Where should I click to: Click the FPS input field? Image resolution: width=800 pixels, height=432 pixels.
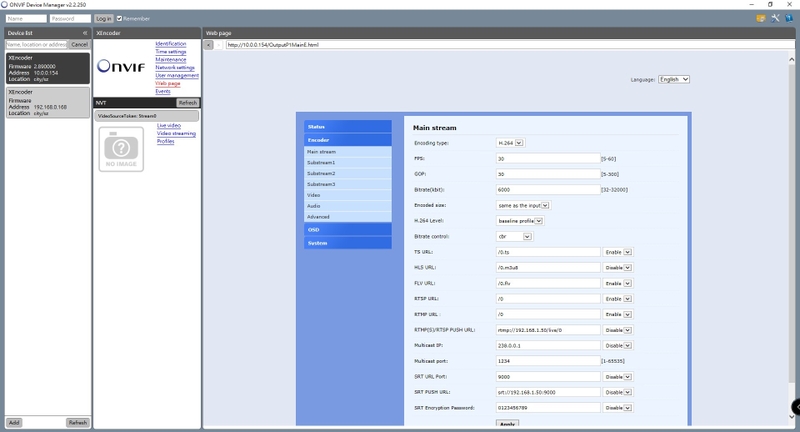pos(548,159)
